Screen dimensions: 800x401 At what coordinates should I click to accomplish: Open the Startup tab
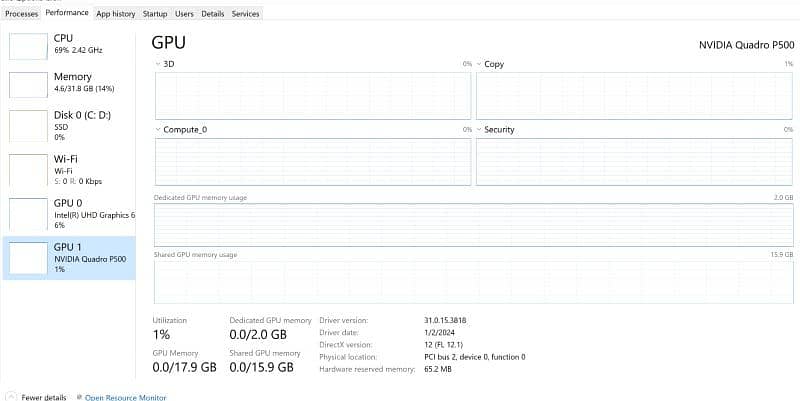pos(155,14)
